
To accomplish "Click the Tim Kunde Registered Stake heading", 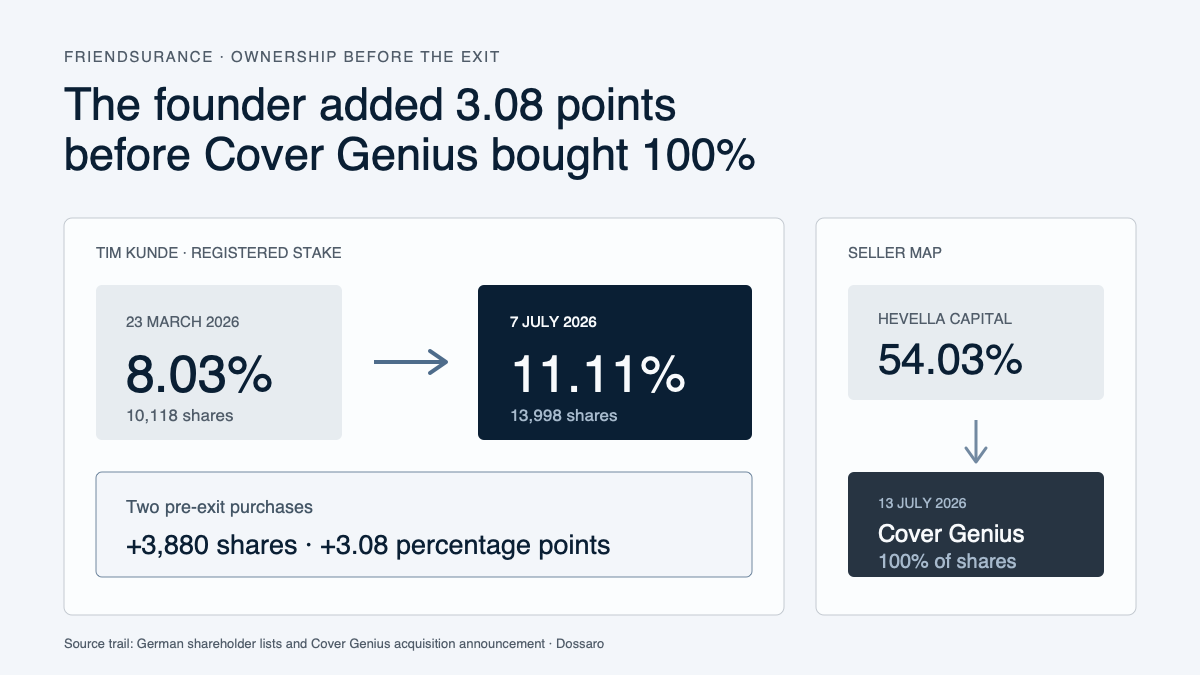I will [219, 253].
